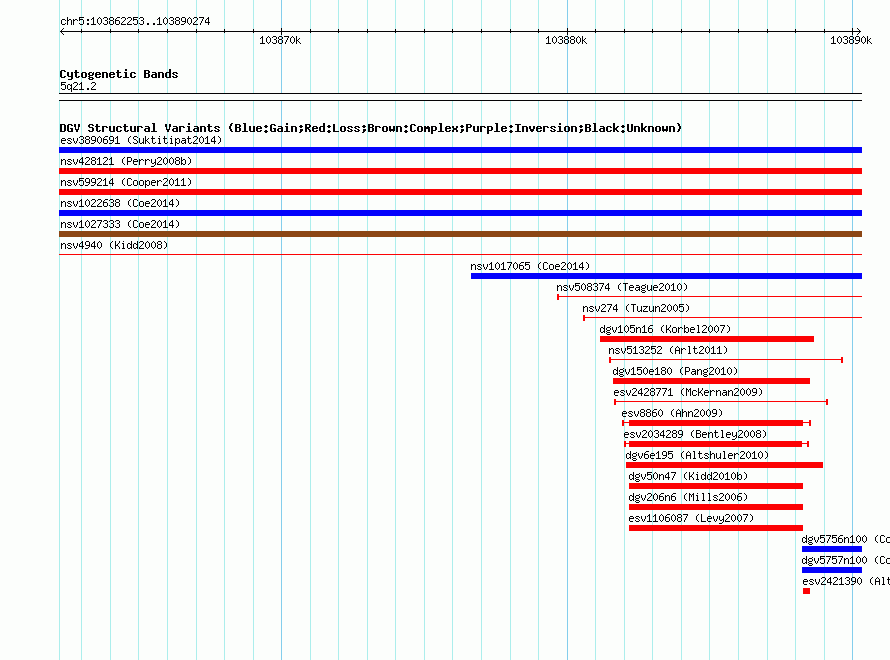Open esv8860 (Ahn2009) variant label

click(673, 413)
